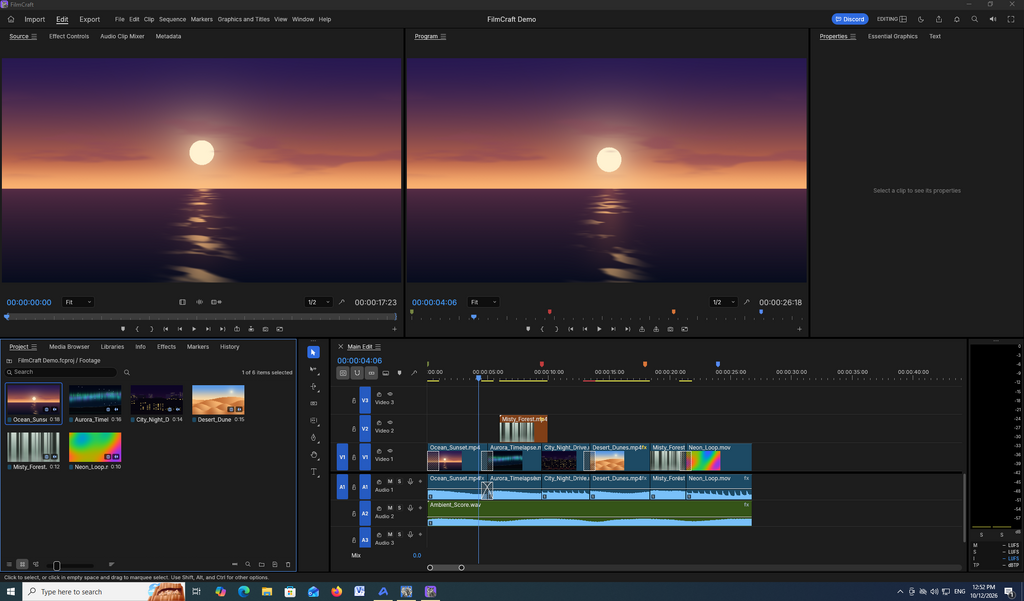The width and height of the screenshot is (1024, 601).
Task: Open the Program monitor Fit zoom dropdown
Action: [x=483, y=302]
